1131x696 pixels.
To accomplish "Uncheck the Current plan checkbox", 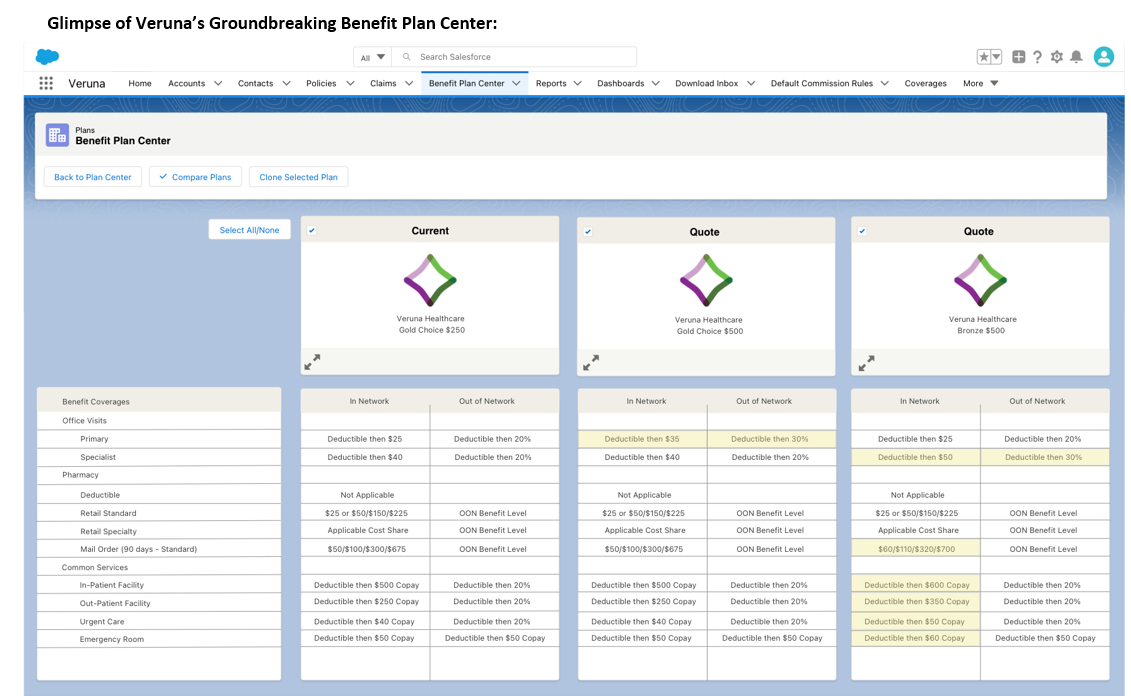I will 312,231.
